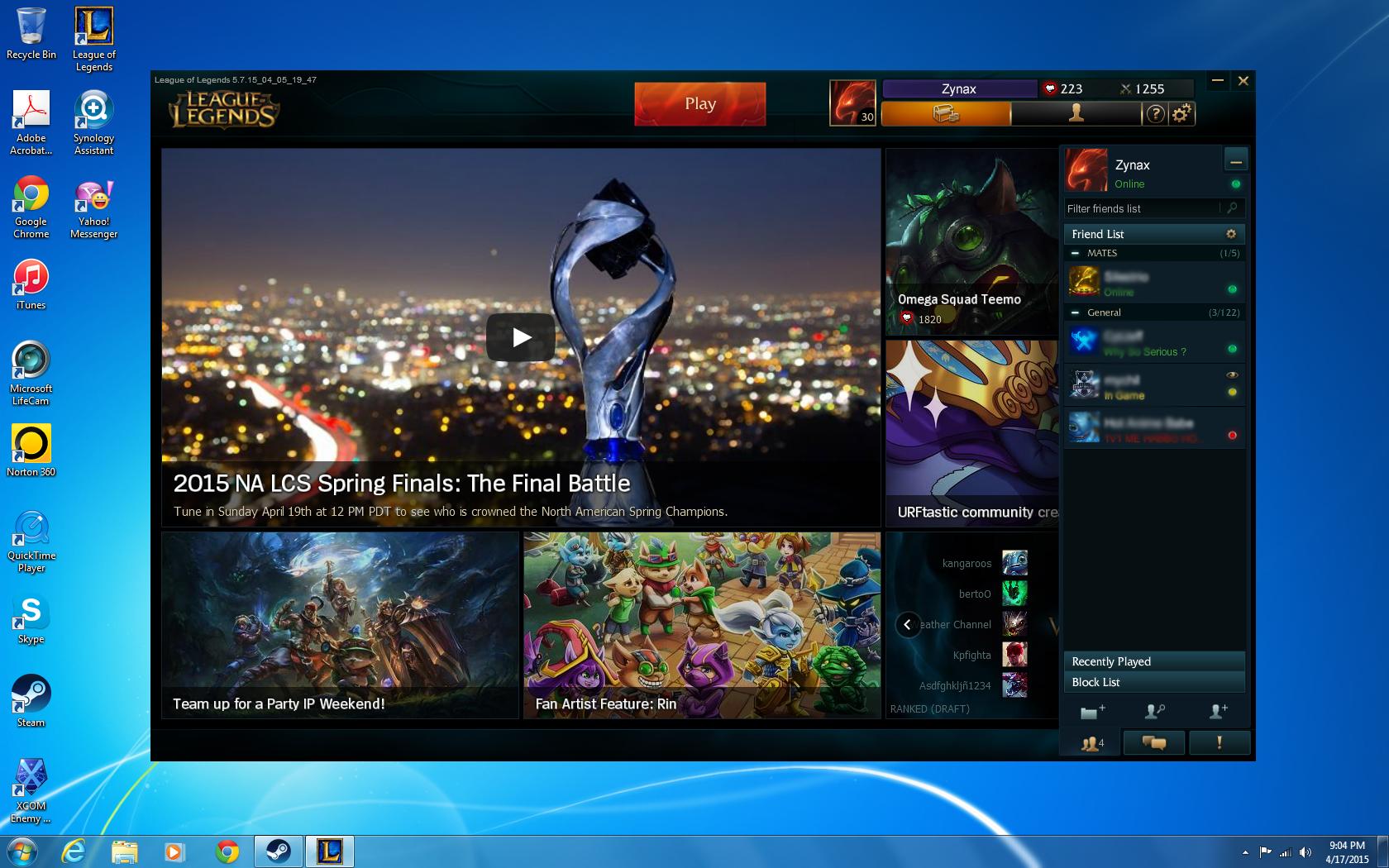Screen dimensions: 1389x868
Task: Click the add friend icon
Action: tap(1219, 711)
